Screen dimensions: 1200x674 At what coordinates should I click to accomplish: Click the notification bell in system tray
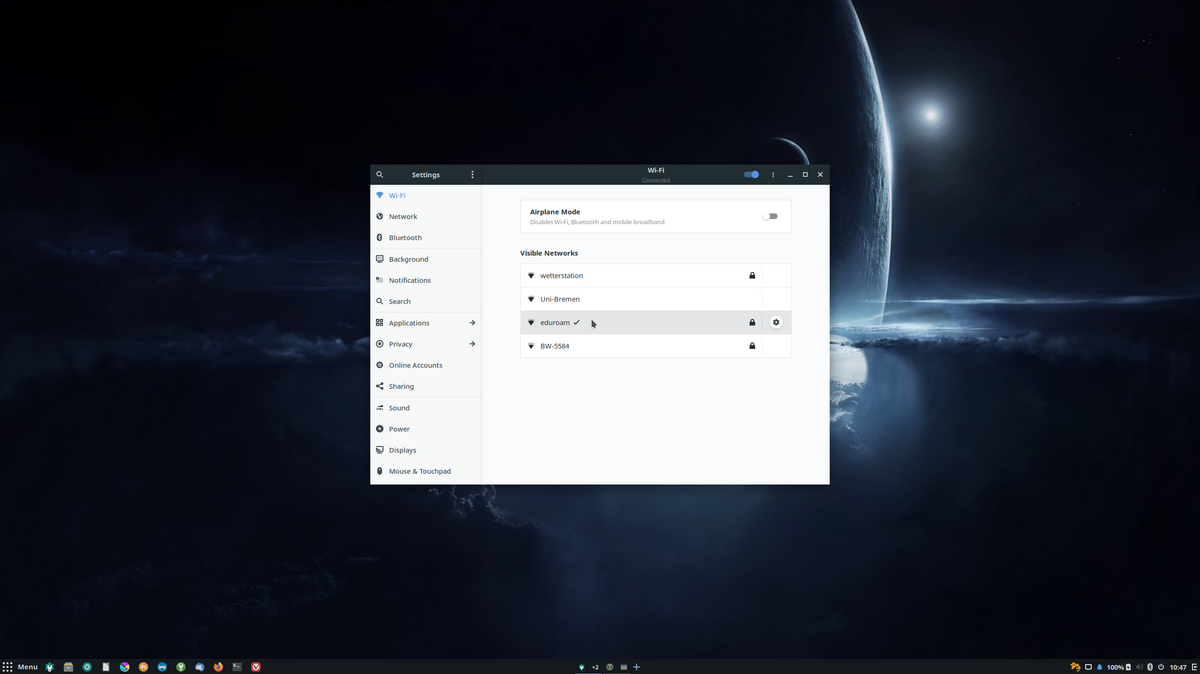[x=1100, y=667]
